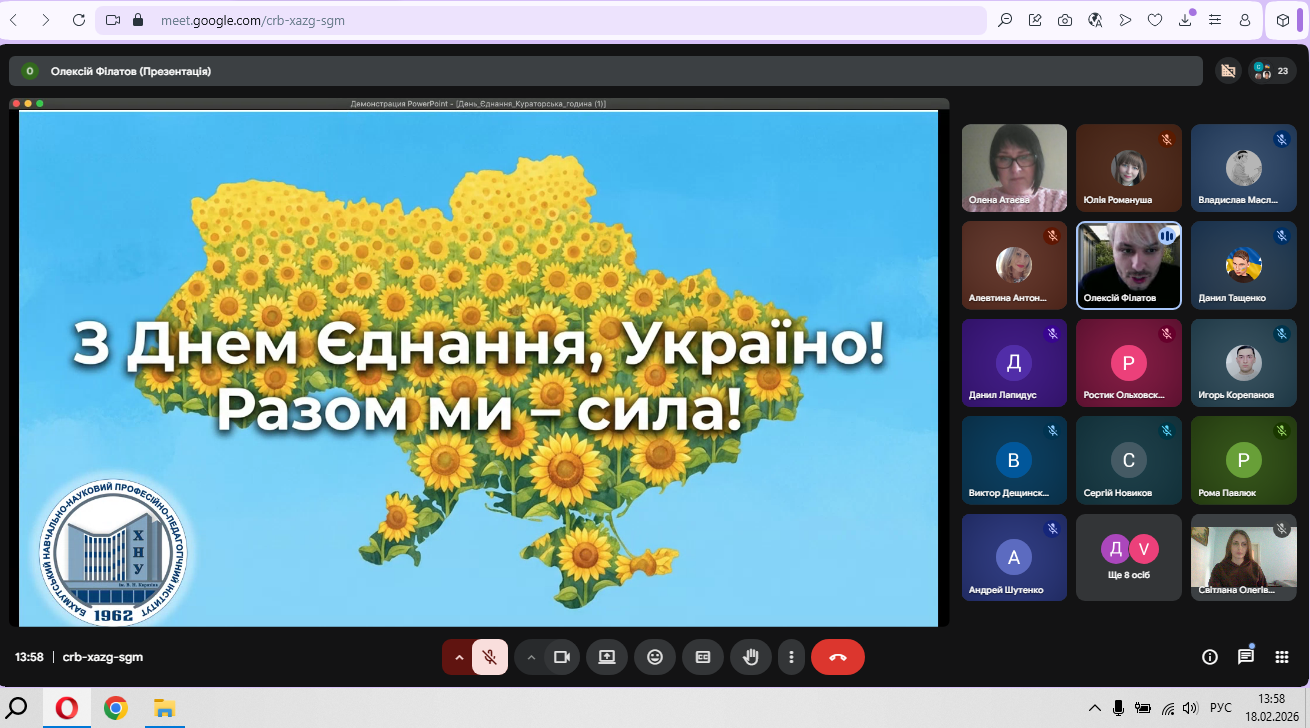Viewport: 1310px width, 728px height.
Task: Turn on closed captions
Action: tap(703, 657)
